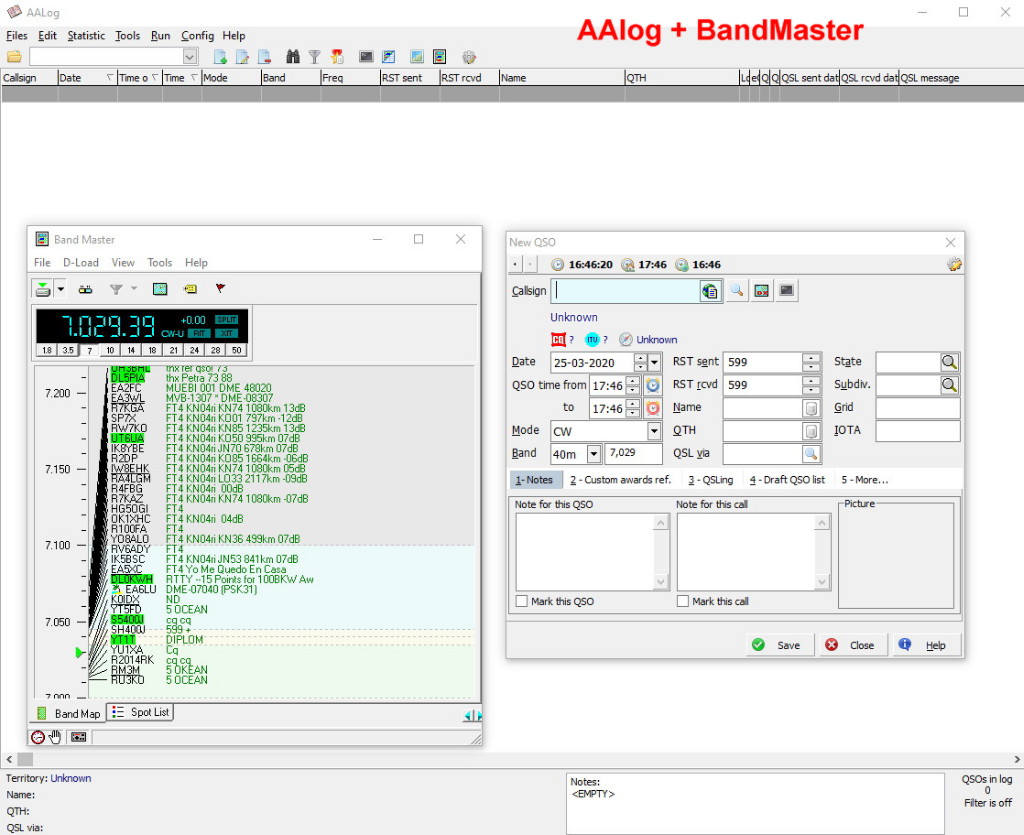Screen dimensions: 1024x835
Task: Click the State field search magnifier
Action: click(949, 362)
